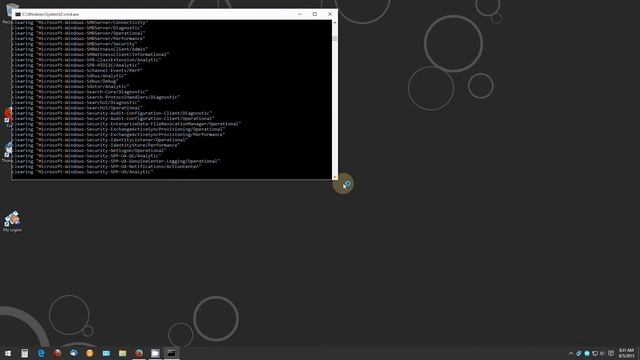
Task: Open Microsoft Edge from the taskbar
Action: (x=41, y=353)
